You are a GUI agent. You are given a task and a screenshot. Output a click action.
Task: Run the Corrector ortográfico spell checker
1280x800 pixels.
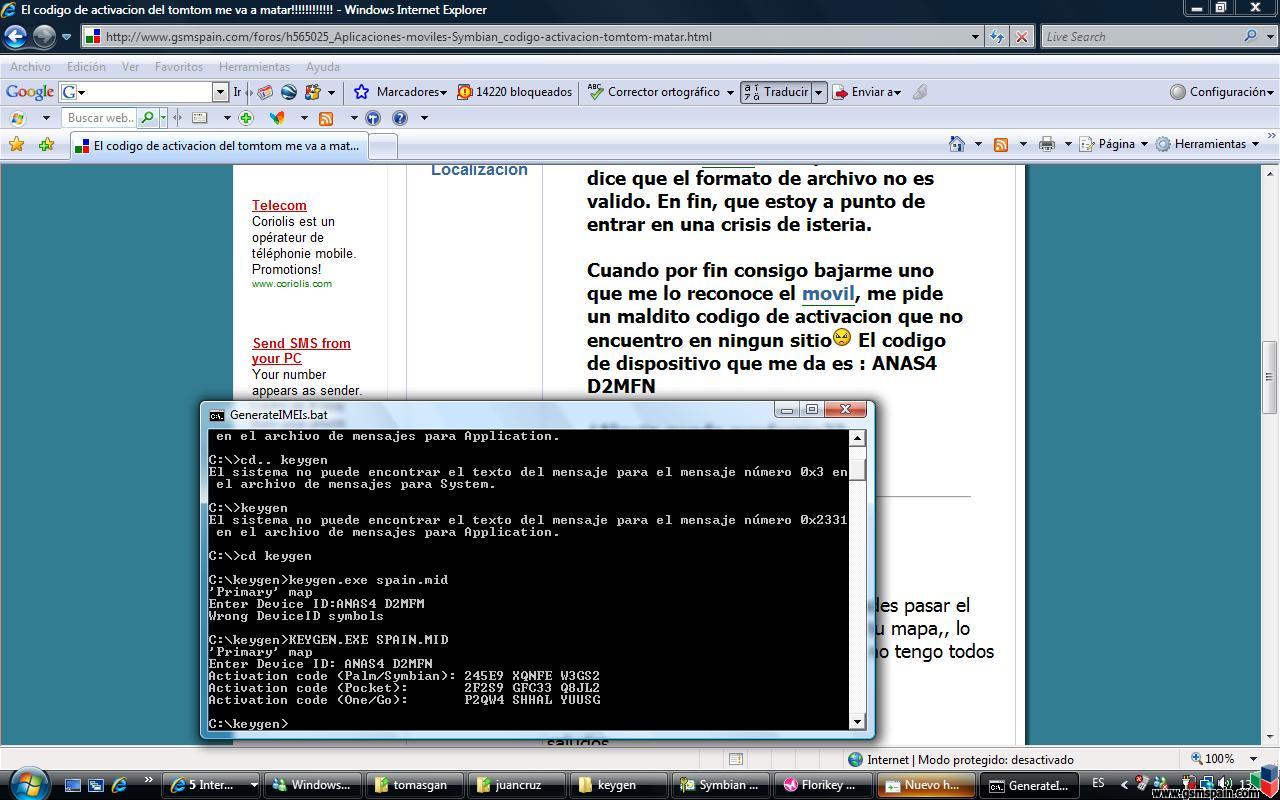click(x=661, y=92)
